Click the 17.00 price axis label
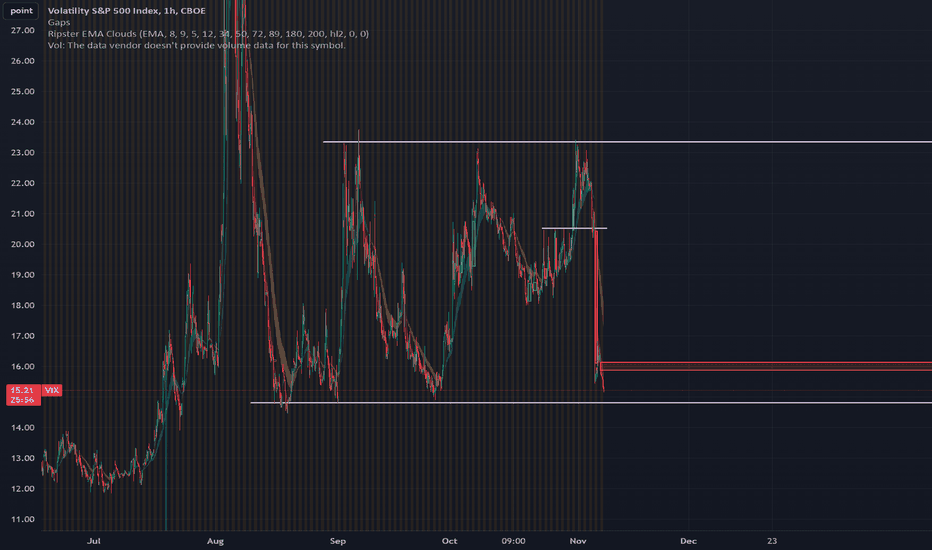 coord(23,336)
